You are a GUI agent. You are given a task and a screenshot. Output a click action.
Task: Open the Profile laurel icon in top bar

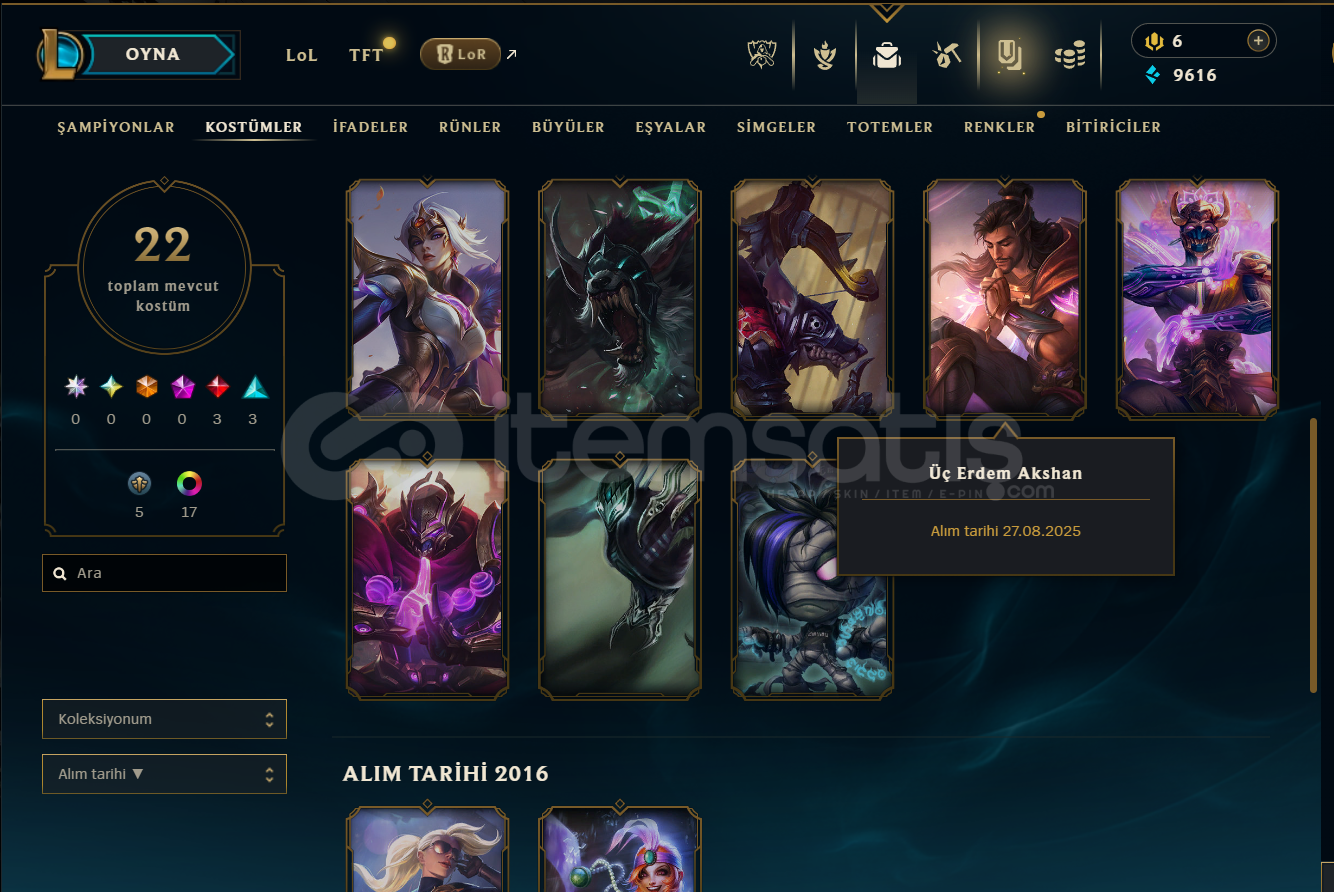tap(824, 55)
